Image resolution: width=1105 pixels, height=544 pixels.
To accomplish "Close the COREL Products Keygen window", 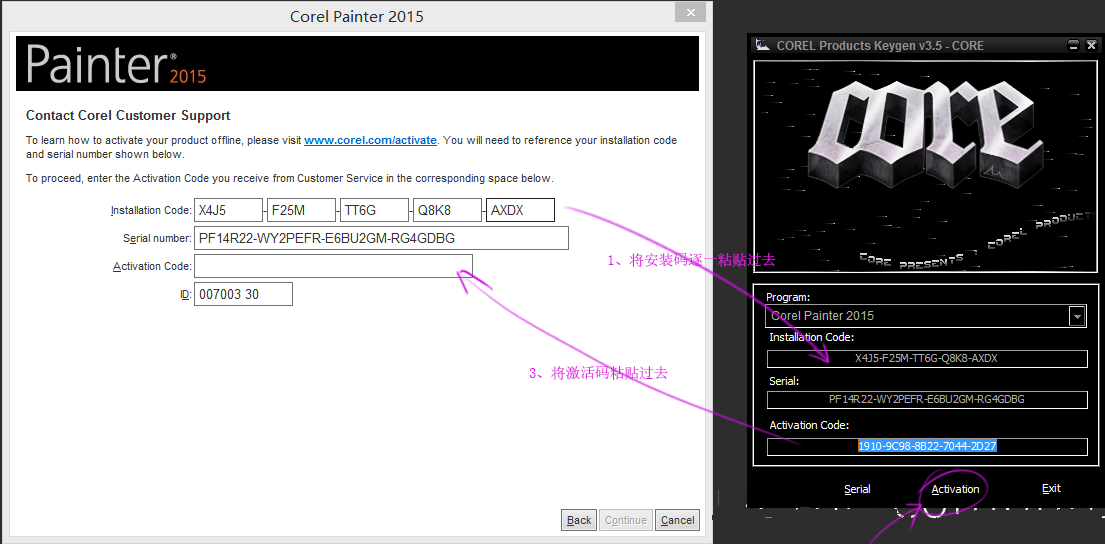I will 1091,45.
